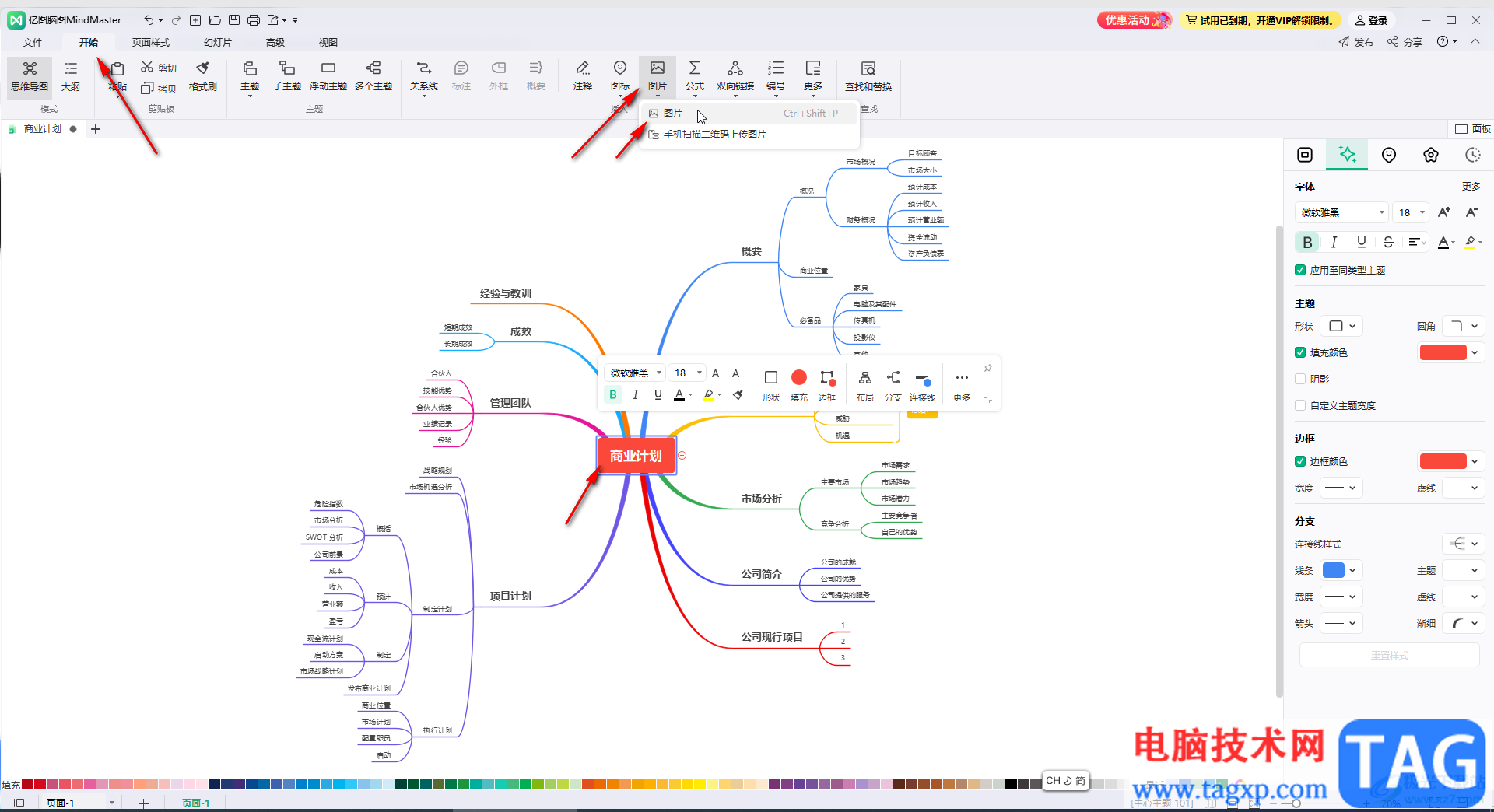1494x812 pixels.
Task: Click the Login button
Action: (x=1371, y=20)
